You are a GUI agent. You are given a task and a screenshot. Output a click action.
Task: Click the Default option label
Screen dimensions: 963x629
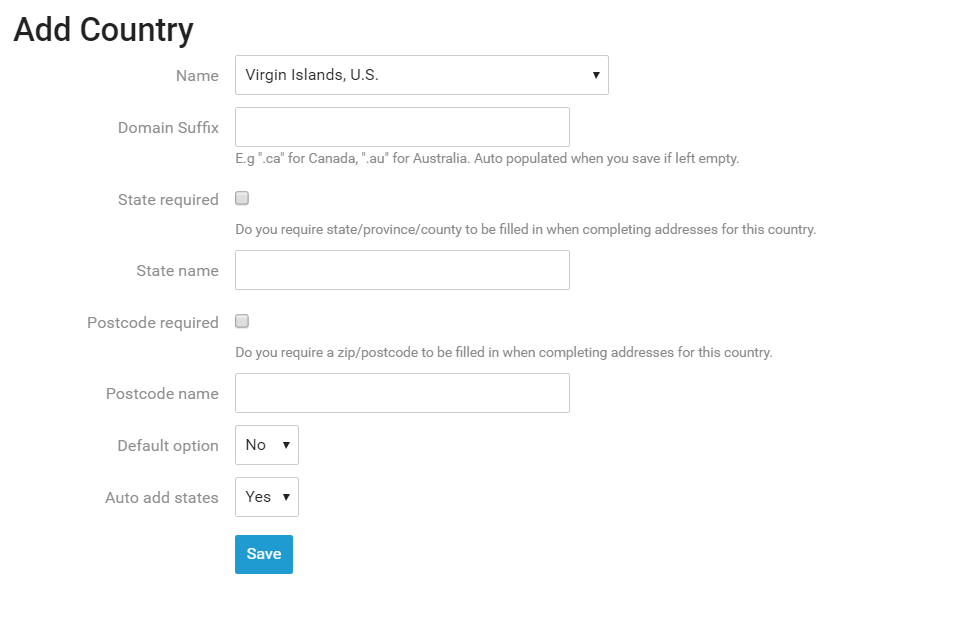tap(168, 446)
